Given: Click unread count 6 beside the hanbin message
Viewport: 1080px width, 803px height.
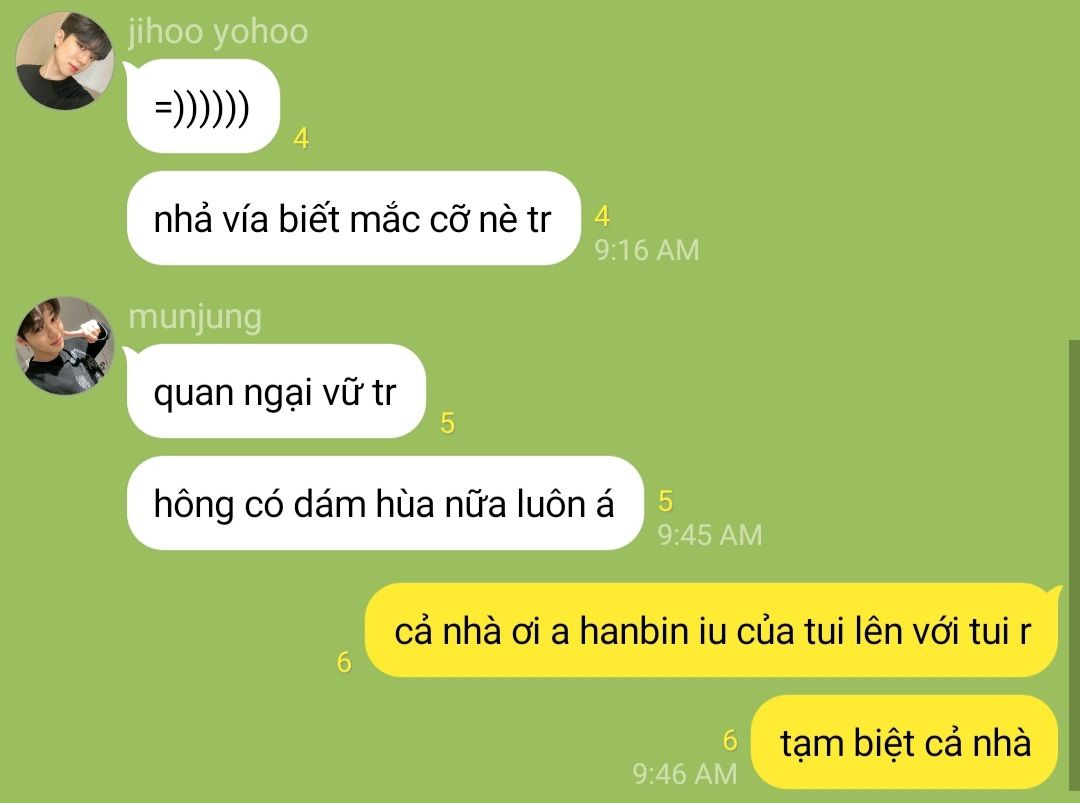Looking at the screenshot, I should (344, 663).
